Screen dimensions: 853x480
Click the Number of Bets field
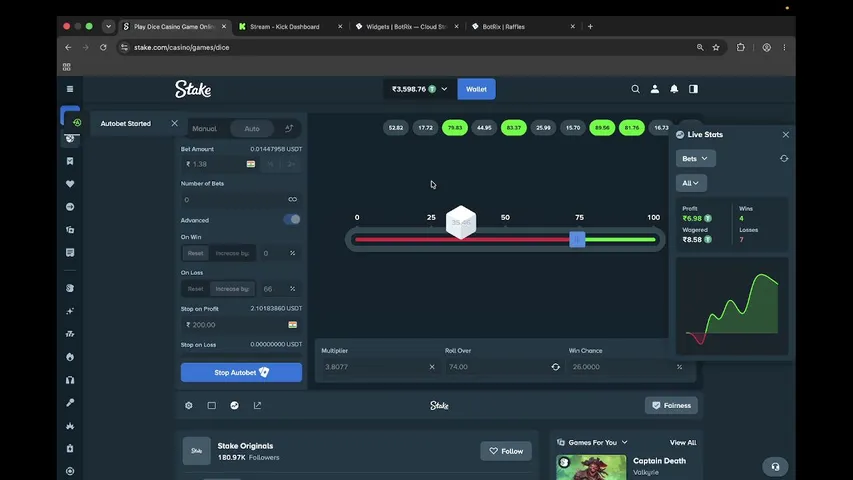coord(241,199)
